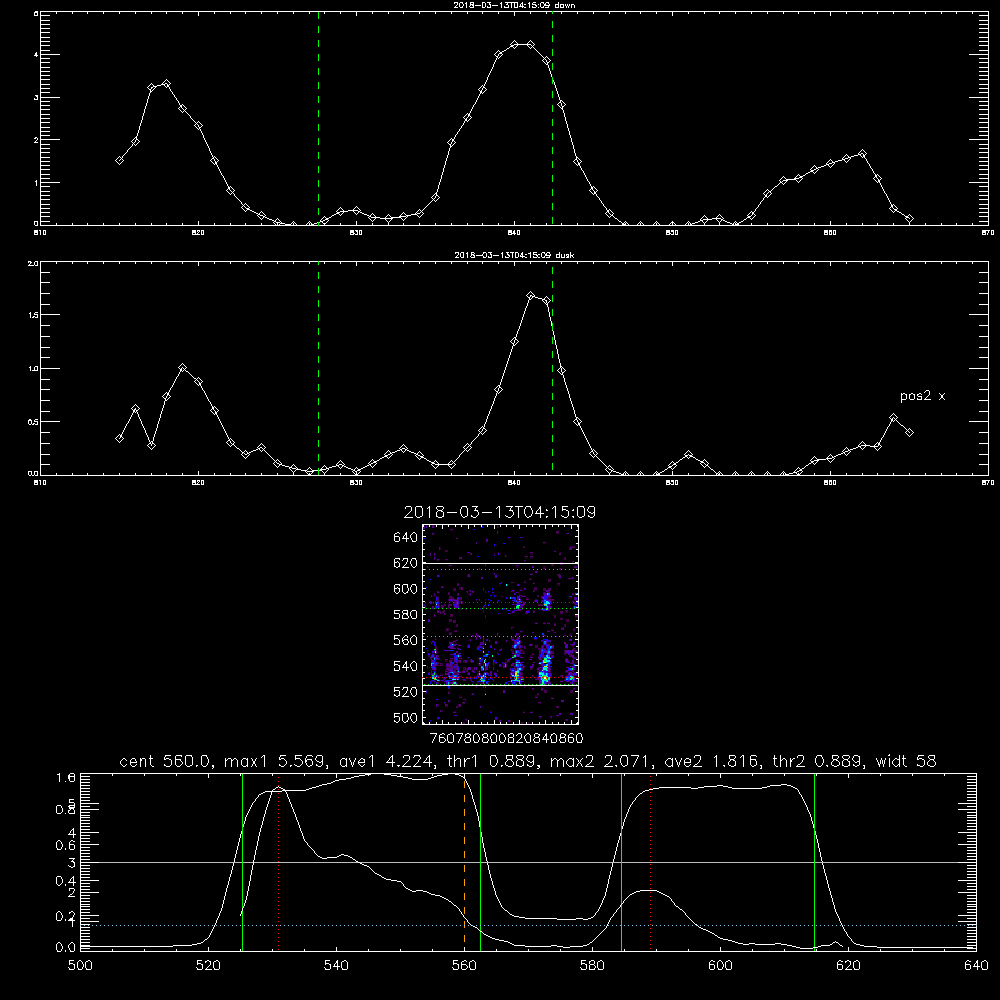Click the first diamond point of dusk curve
Screen dimensions: 1000x1000
tap(119, 439)
